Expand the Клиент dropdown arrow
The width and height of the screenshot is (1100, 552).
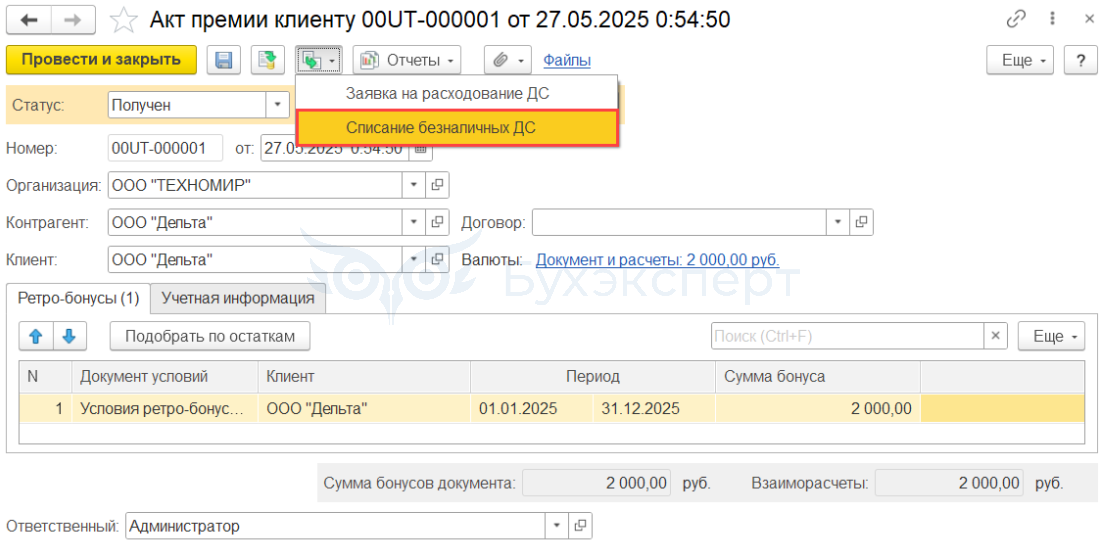click(413, 260)
